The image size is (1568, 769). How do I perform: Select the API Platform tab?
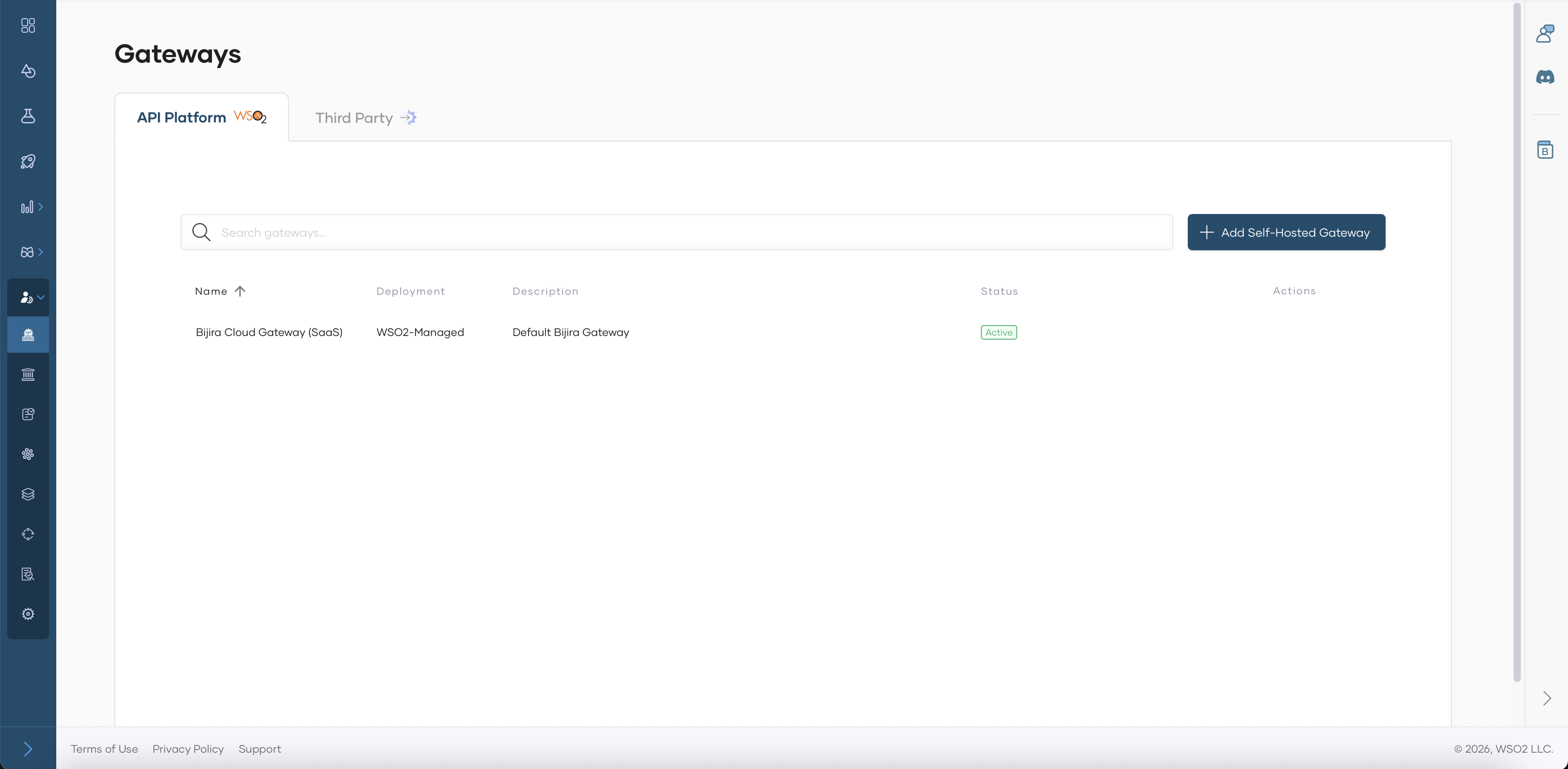tap(201, 117)
